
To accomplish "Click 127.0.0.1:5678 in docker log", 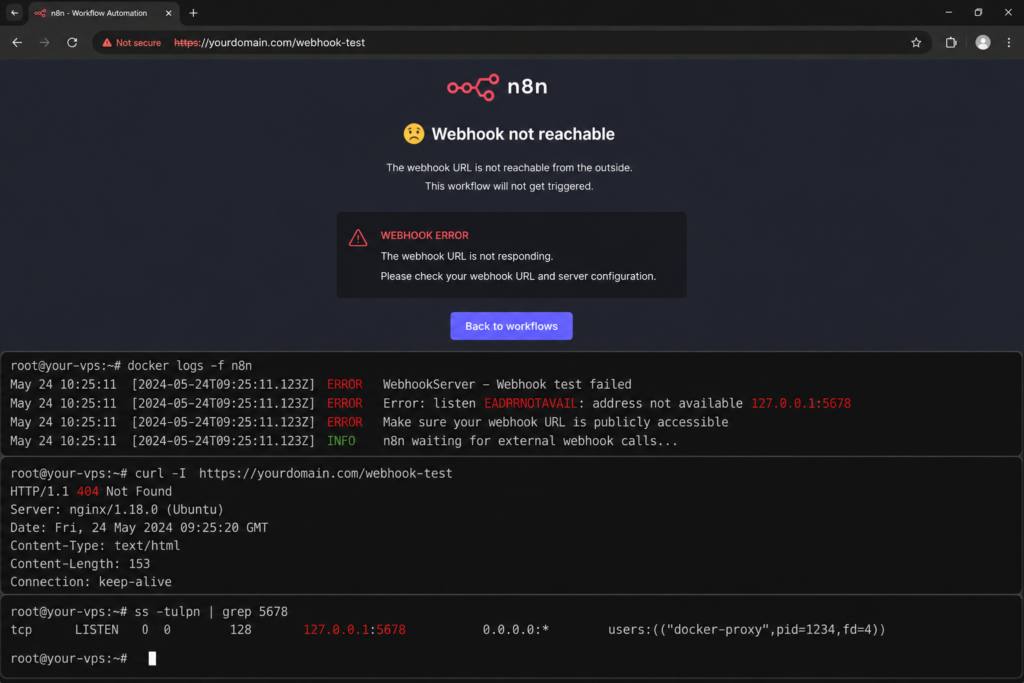I will click(x=801, y=404).
